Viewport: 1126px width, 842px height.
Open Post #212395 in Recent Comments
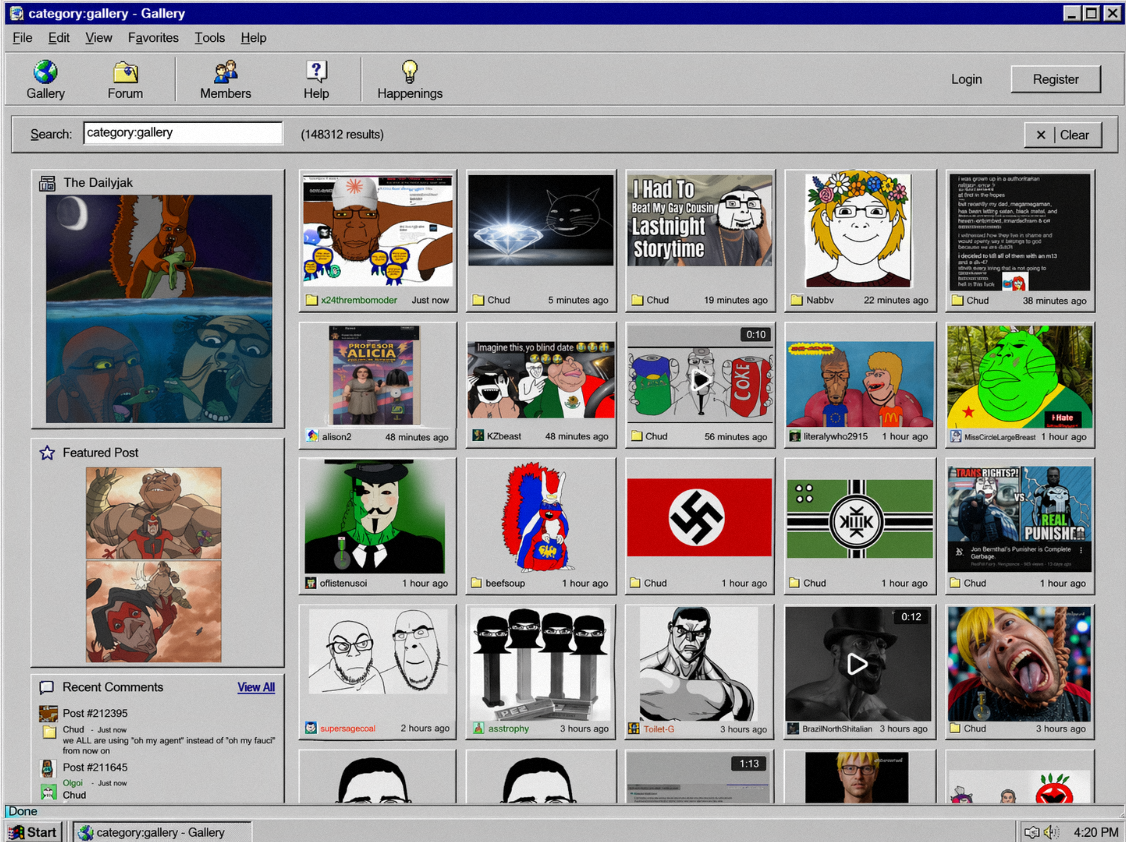(95, 714)
